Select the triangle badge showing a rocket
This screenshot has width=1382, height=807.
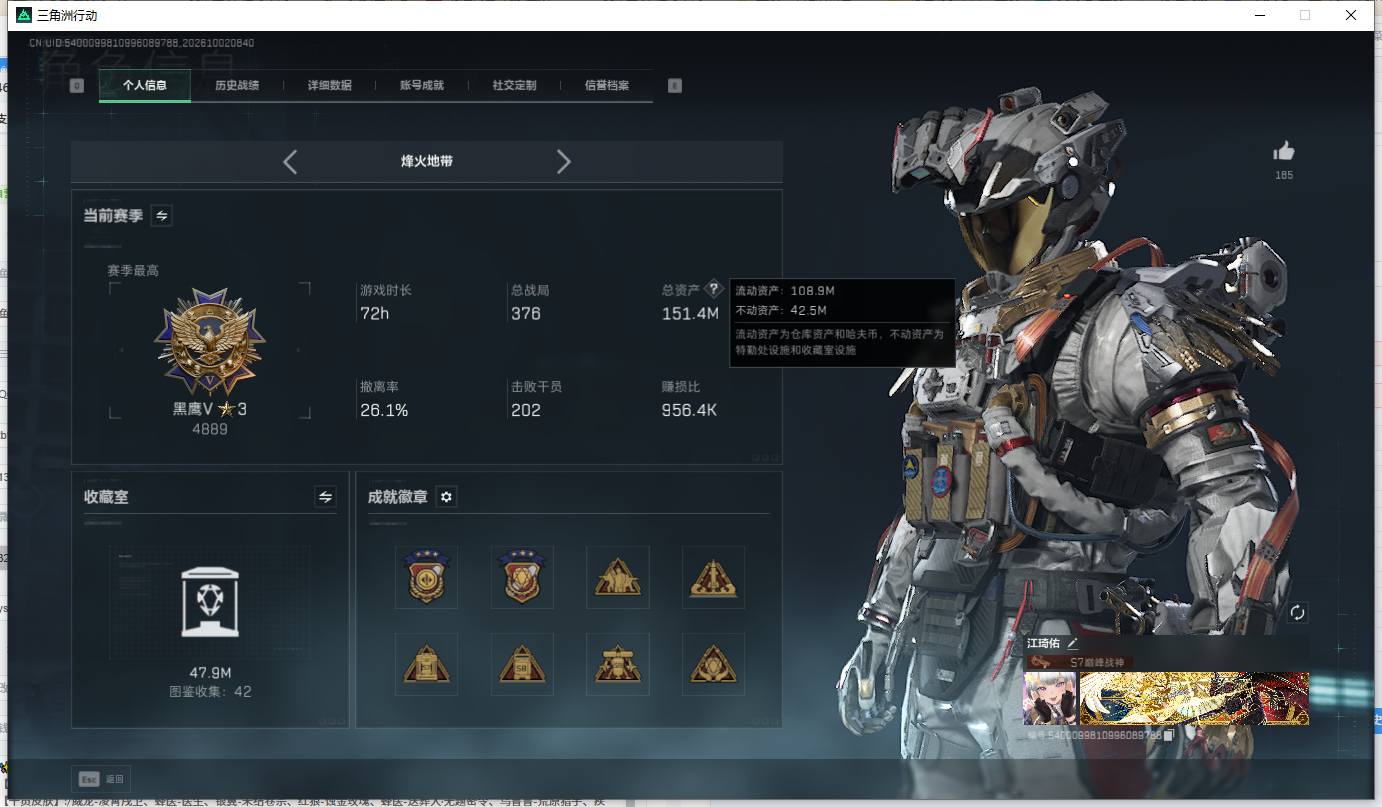pyautogui.click(x=713, y=577)
